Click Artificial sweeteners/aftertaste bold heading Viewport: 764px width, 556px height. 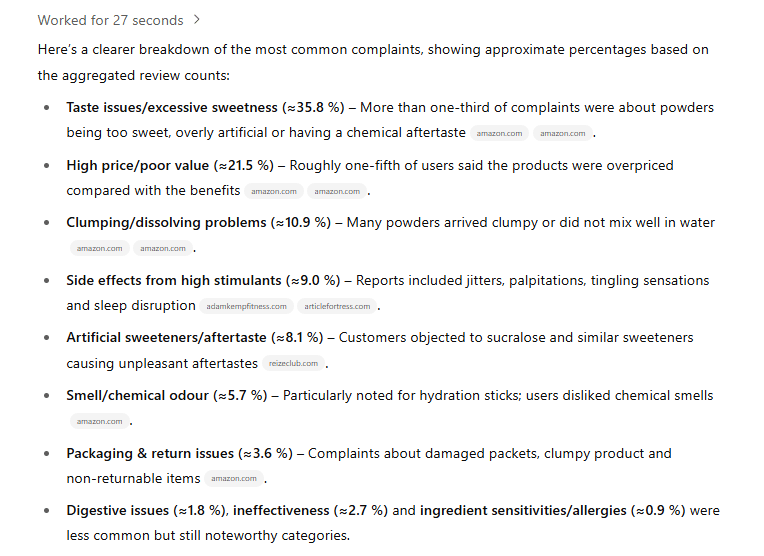coord(167,338)
